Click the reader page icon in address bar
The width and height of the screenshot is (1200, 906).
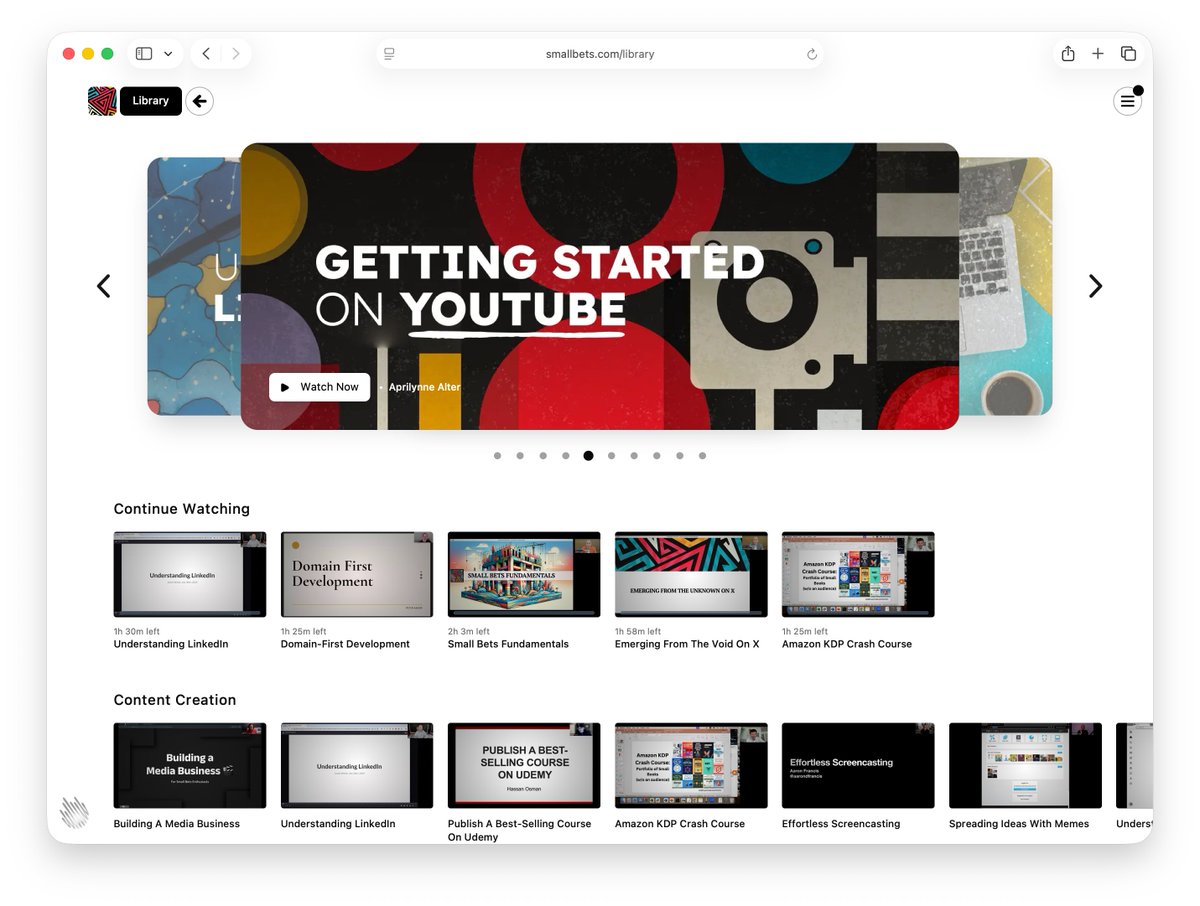(x=390, y=54)
